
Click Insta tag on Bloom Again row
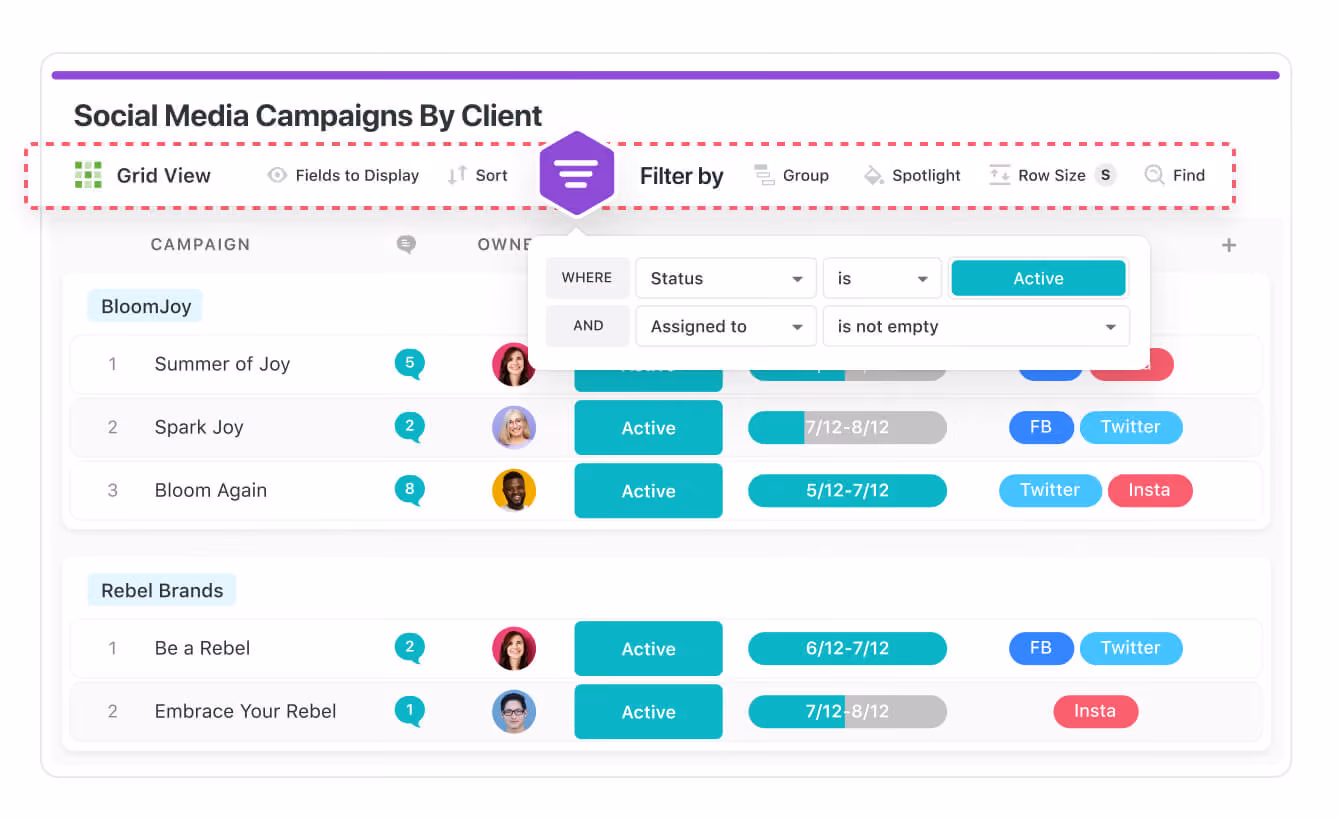pyautogui.click(x=1150, y=490)
